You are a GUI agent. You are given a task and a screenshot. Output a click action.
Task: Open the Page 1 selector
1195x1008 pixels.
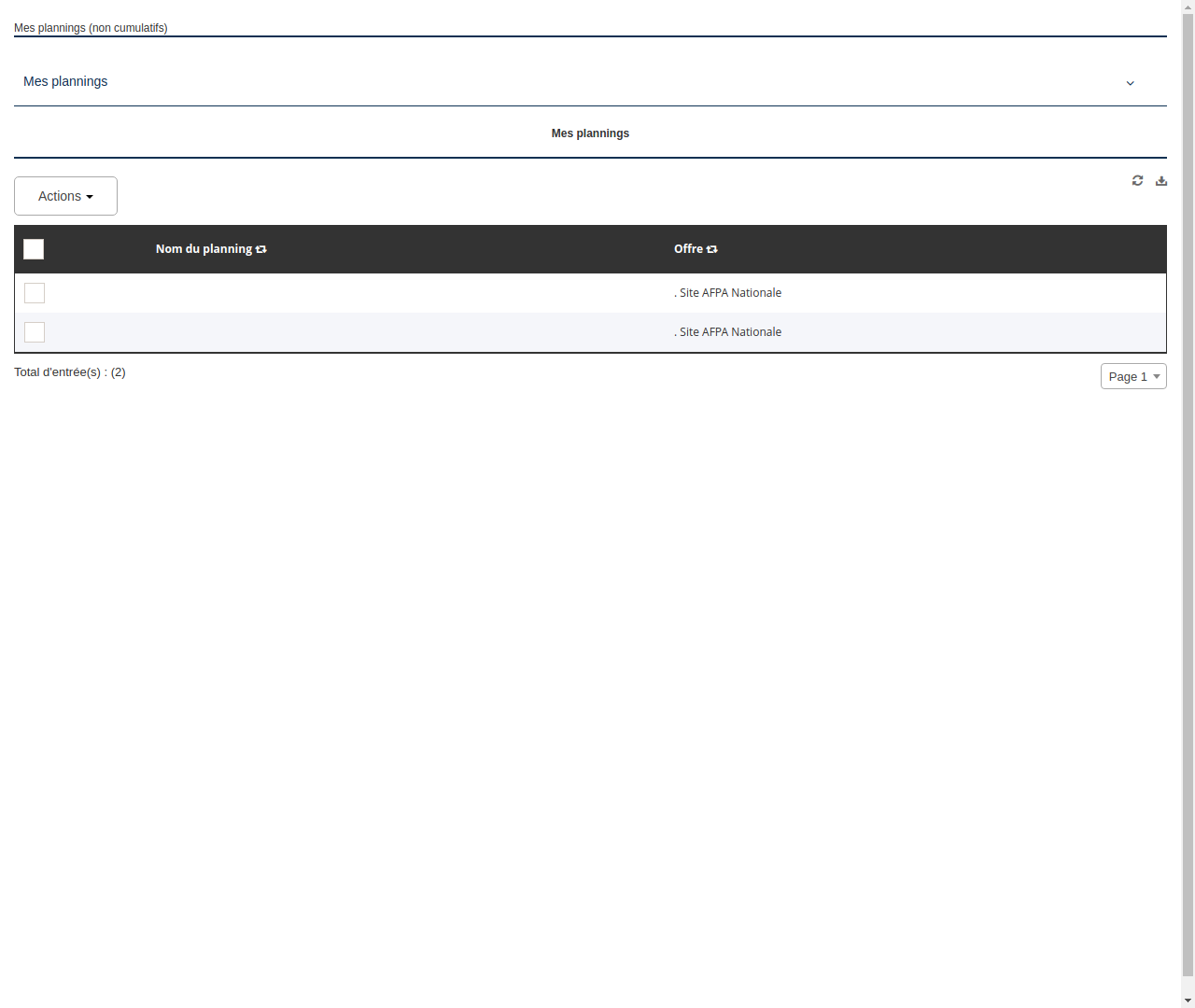1132,376
